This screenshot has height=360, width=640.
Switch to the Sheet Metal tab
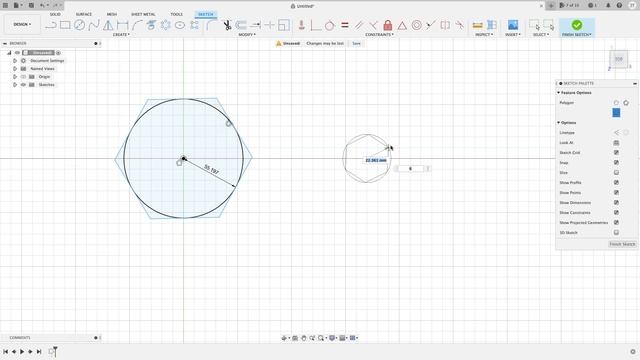tap(143, 14)
